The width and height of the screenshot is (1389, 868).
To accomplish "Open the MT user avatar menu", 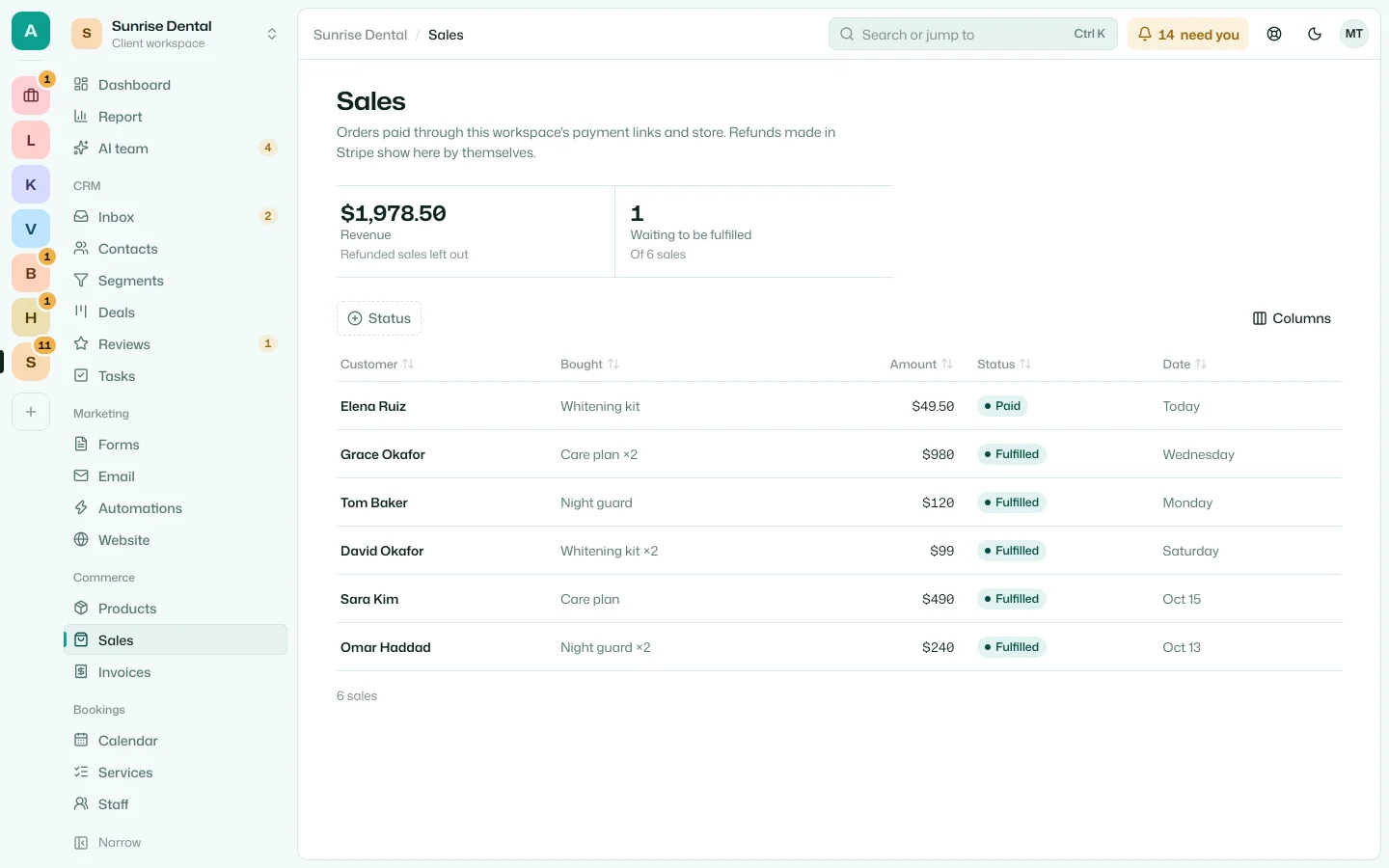I will (x=1354, y=34).
